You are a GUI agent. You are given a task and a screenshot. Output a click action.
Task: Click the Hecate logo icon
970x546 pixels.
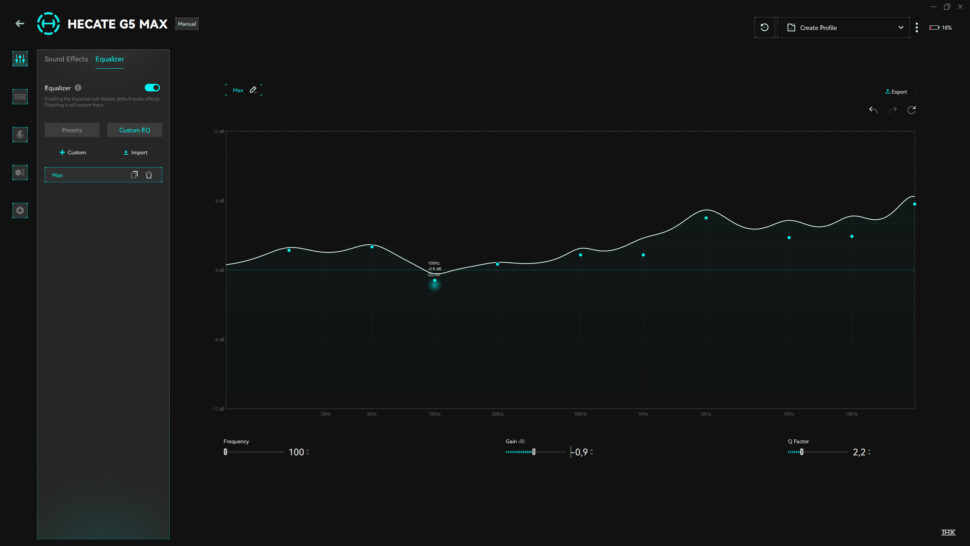[48, 23]
